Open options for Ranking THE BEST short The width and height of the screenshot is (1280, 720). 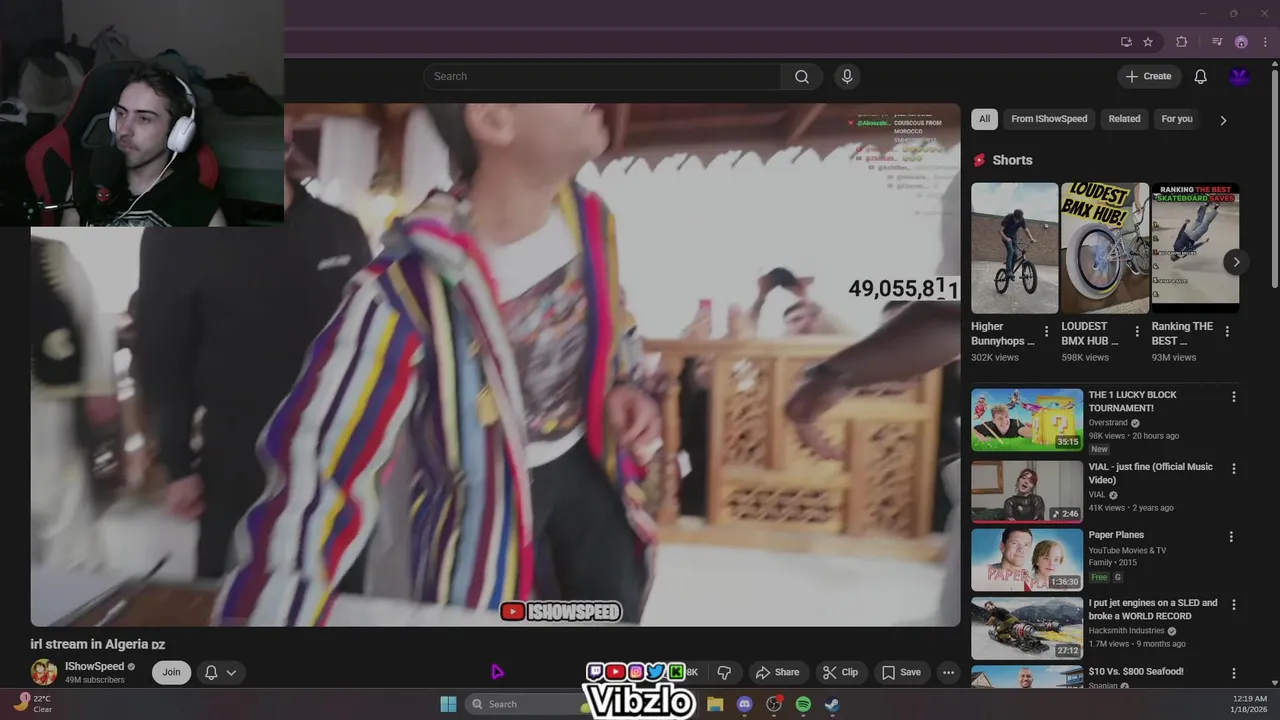point(1227,331)
